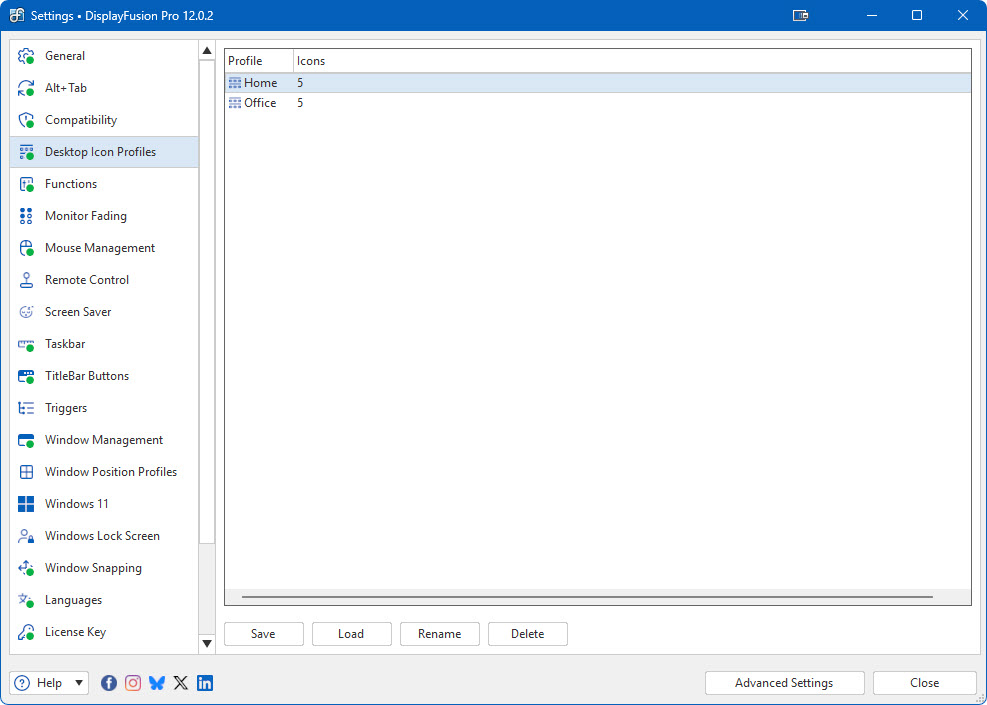This screenshot has height=705, width=987.
Task: Go to the Taskbar settings page
Action: (x=65, y=344)
